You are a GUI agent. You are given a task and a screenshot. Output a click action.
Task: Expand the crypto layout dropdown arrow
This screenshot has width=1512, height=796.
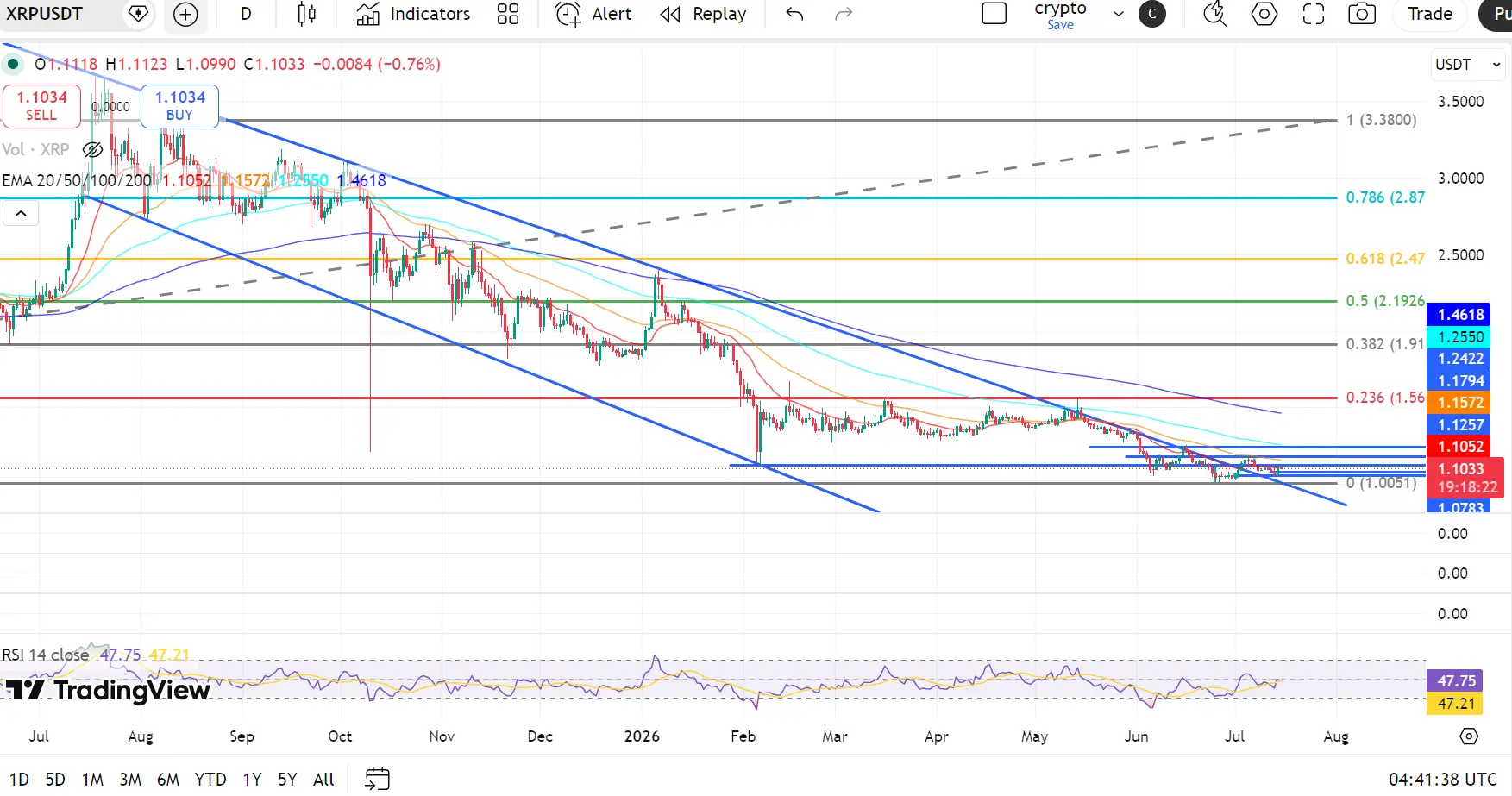click(x=1119, y=14)
